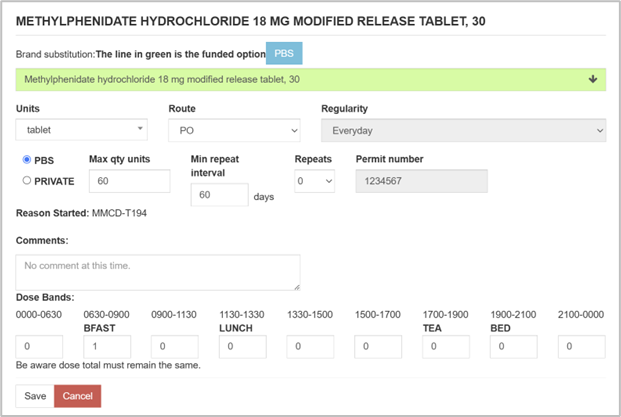This screenshot has width=621, height=417.
Task: Select the green funded option line
Action: coord(300,79)
